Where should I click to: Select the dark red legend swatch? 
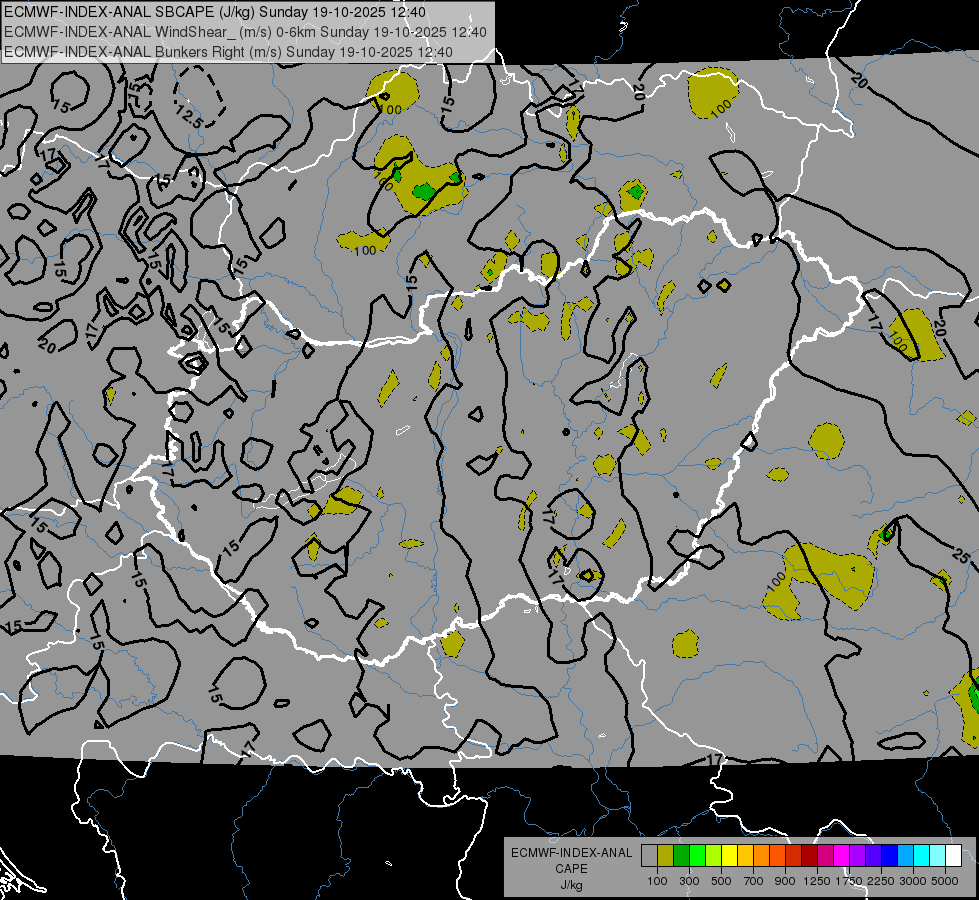click(x=809, y=856)
